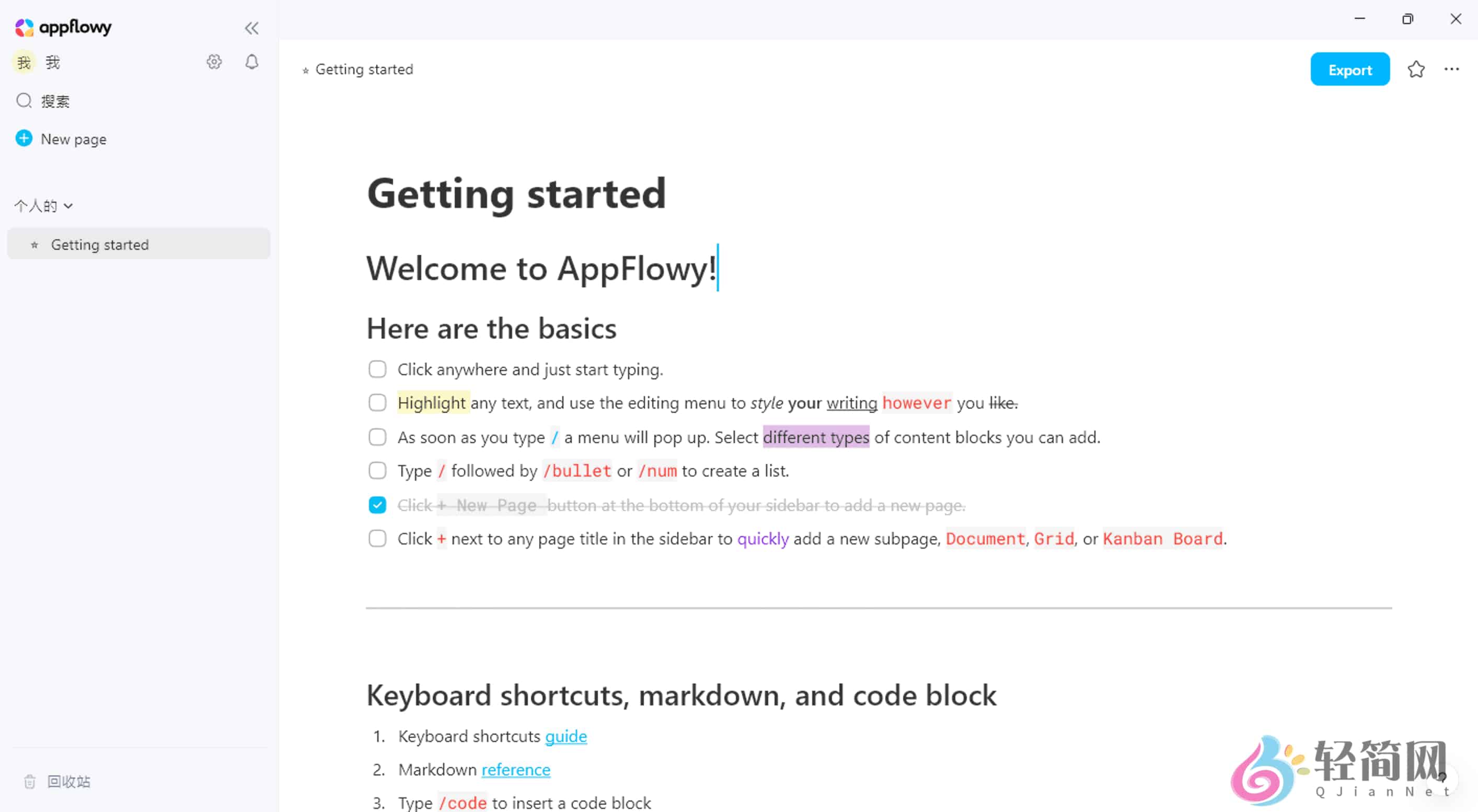Open AppFlowy settings via the gear icon
The height and width of the screenshot is (812, 1478).
pyautogui.click(x=213, y=62)
